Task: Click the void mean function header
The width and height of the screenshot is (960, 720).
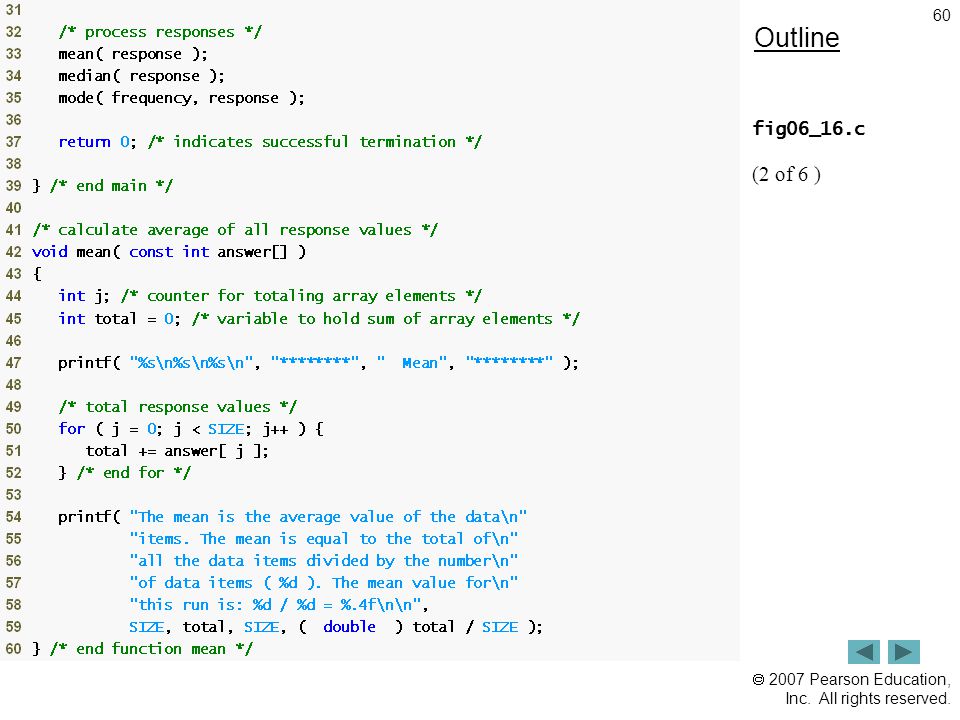Action: coord(169,252)
